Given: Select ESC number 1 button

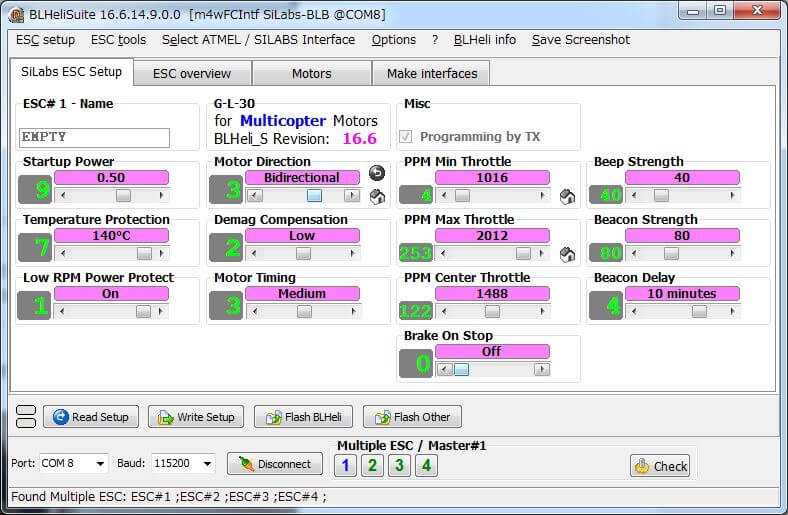Looking at the screenshot, I should coord(345,465).
